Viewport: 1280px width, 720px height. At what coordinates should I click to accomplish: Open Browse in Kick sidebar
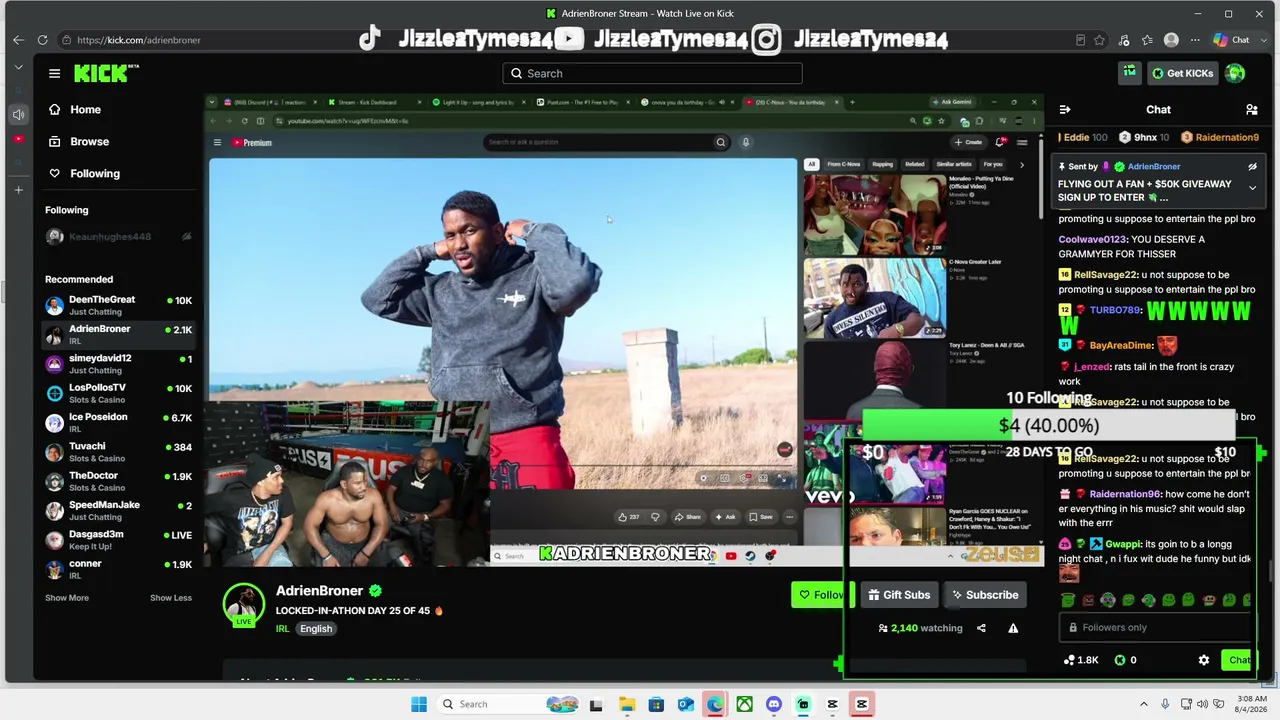point(79,141)
